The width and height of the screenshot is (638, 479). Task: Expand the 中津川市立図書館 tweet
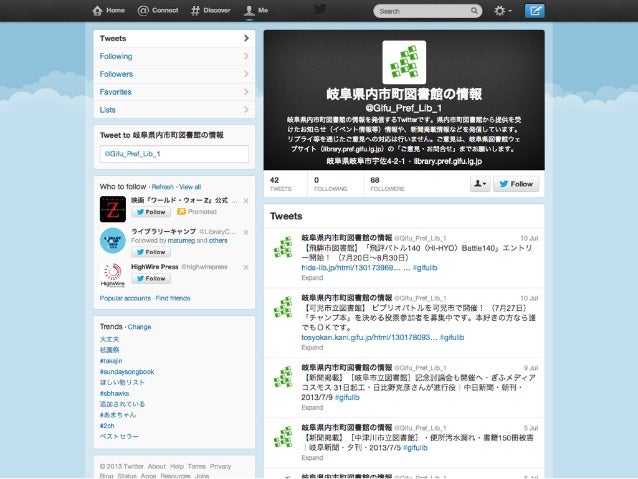coord(312,458)
